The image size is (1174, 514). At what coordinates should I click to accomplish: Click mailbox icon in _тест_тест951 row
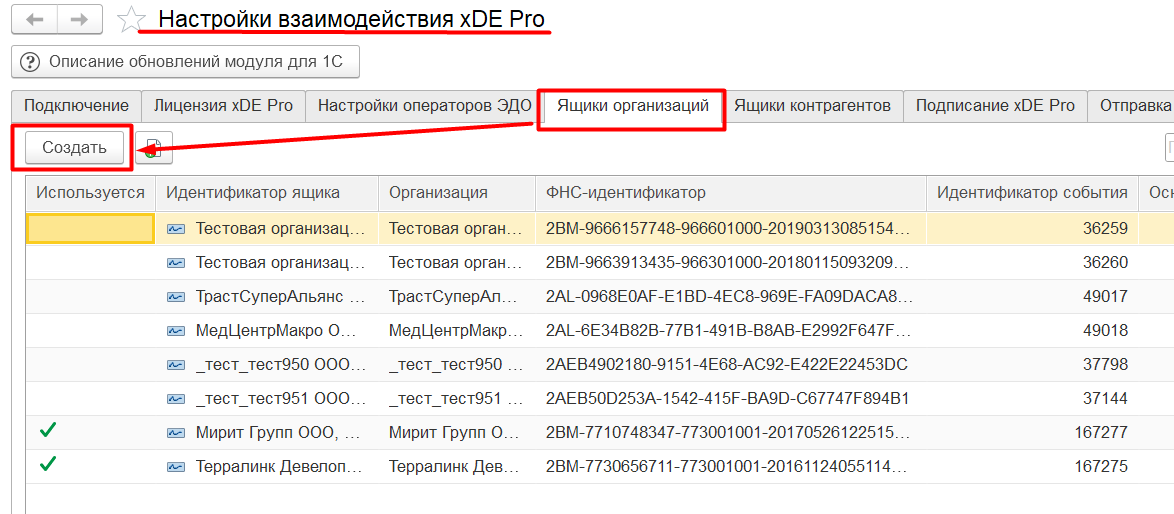pos(176,399)
